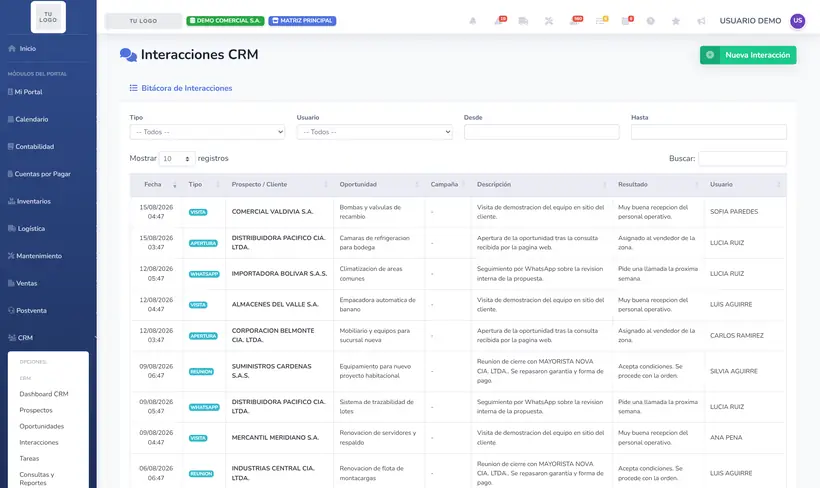Click the chat bubbles icon beside Interacciones CRM
This screenshot has height=488, width=820.
(128, 55)
